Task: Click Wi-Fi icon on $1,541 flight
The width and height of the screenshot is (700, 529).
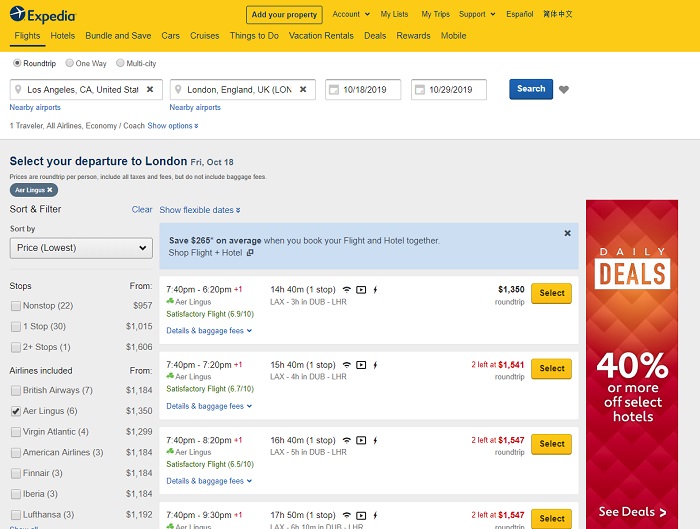Action: click(x=346, y=365)
